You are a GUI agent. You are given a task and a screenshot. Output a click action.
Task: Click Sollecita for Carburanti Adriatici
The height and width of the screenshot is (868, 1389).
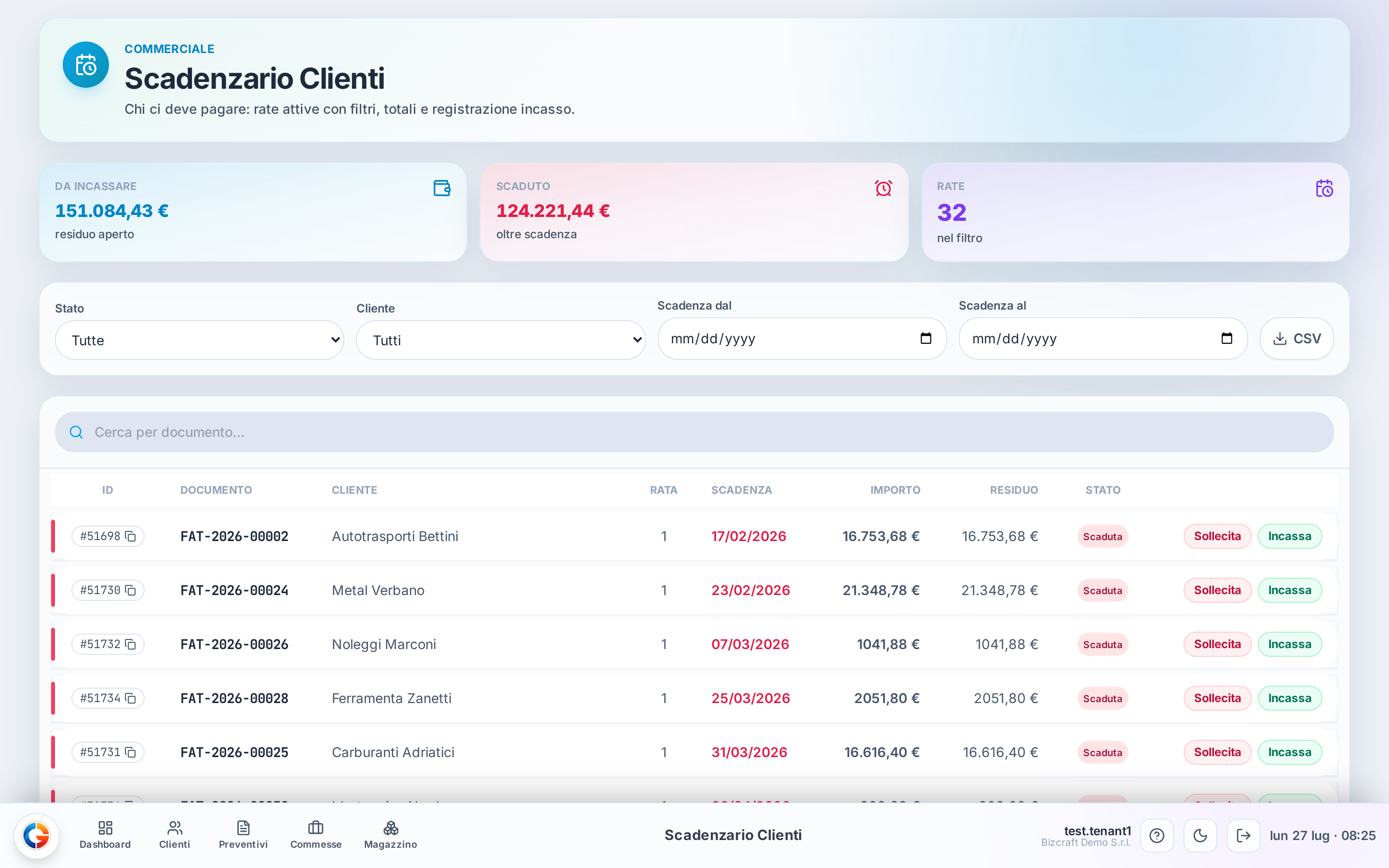1217,752
